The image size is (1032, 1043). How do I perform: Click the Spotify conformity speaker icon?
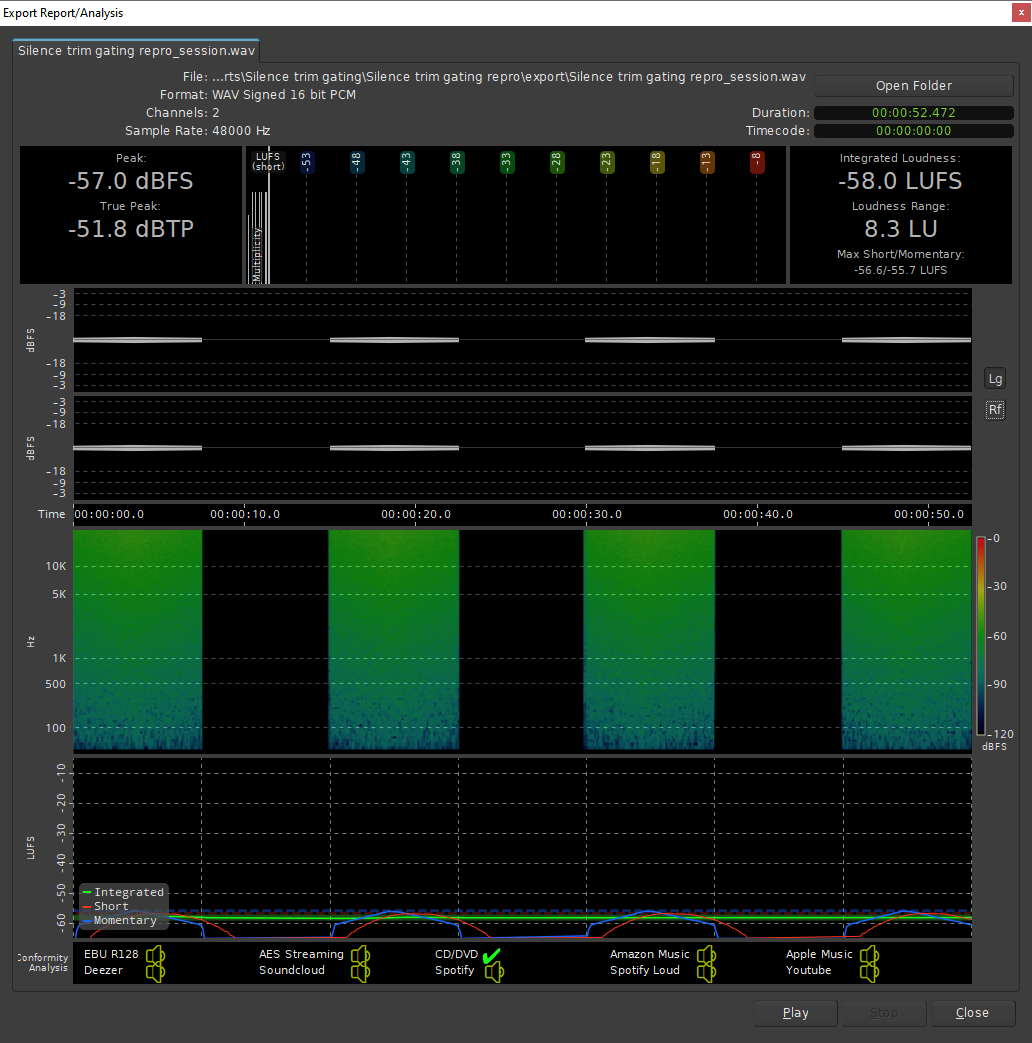[x=494, y=971]
